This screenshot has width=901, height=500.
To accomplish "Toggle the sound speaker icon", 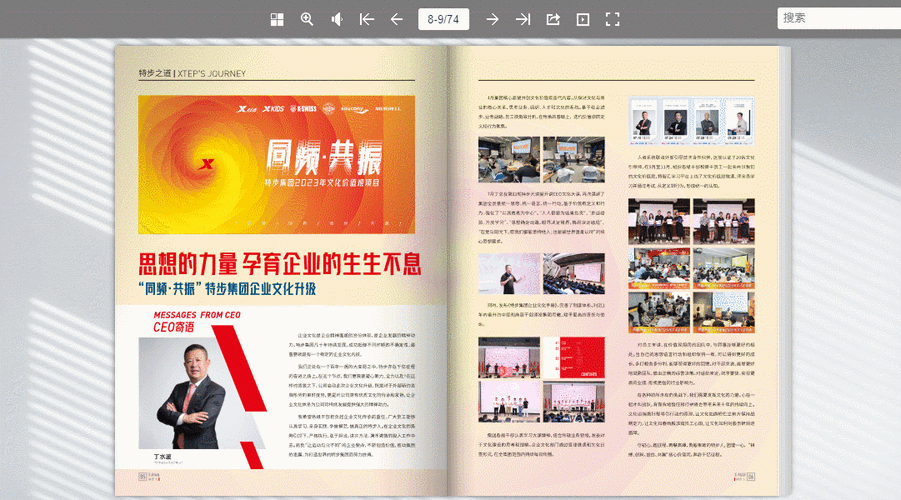I will click(x=337, y=20).
